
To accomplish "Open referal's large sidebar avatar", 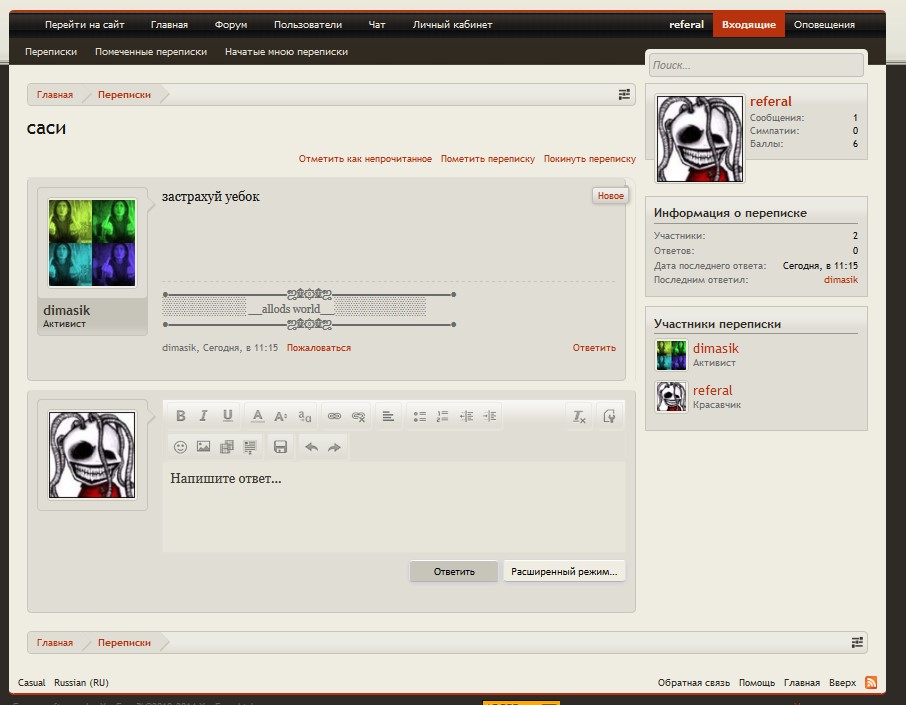I will [700, 139].
